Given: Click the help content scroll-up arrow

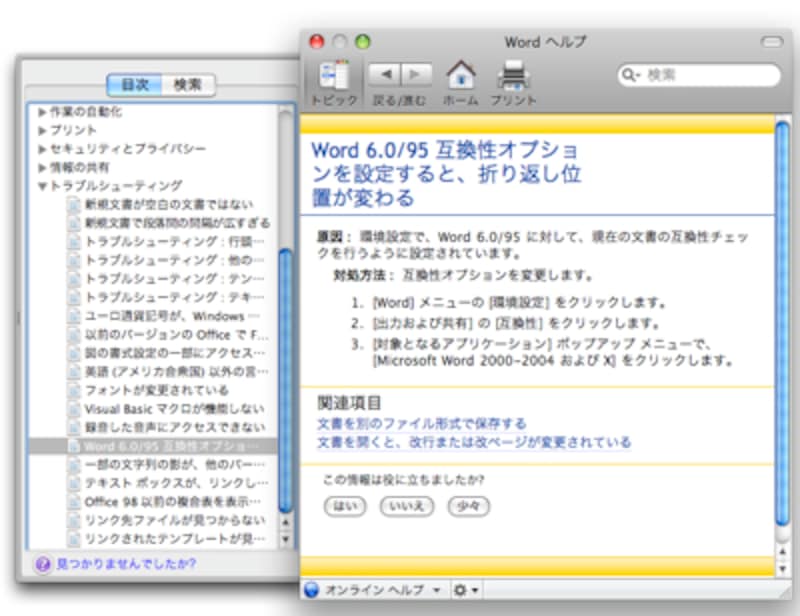Looking at the screenshot, I should pos(783,552).
